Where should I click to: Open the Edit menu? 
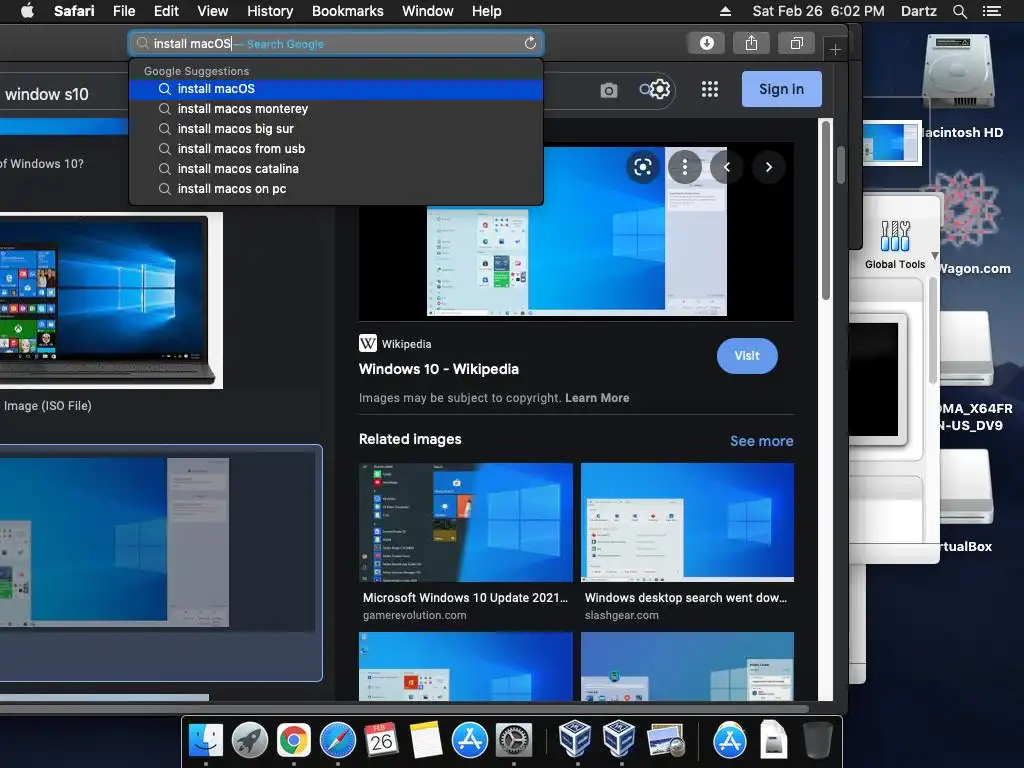(166, 11)
